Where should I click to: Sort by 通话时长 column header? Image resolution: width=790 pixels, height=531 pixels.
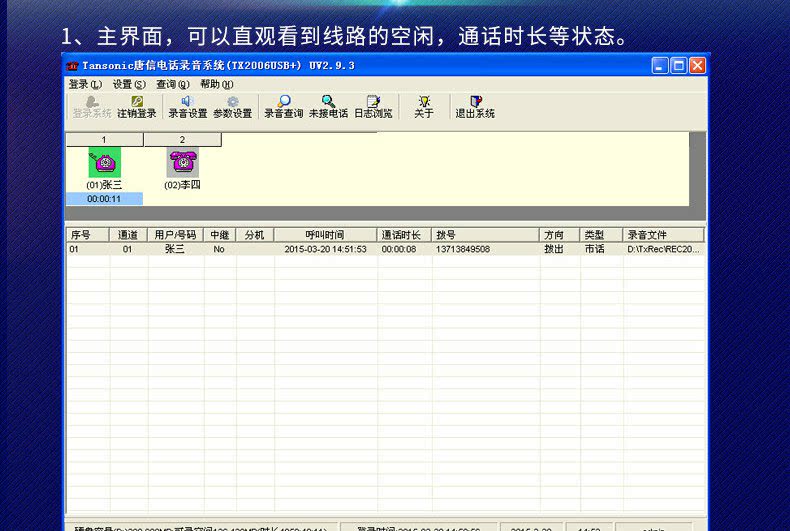tap(404, 235)
